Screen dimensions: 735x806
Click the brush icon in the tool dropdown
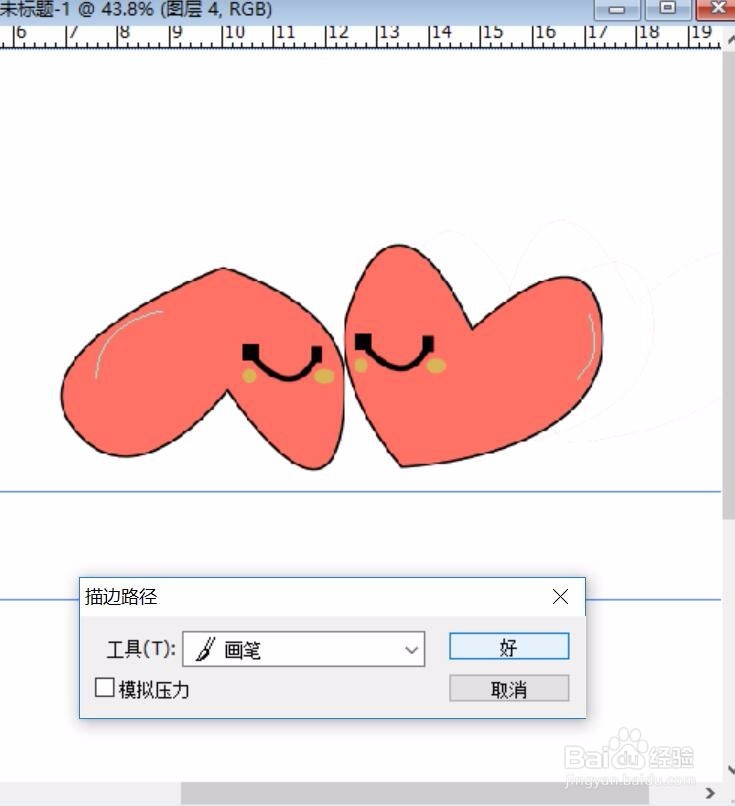click(206, 649)
